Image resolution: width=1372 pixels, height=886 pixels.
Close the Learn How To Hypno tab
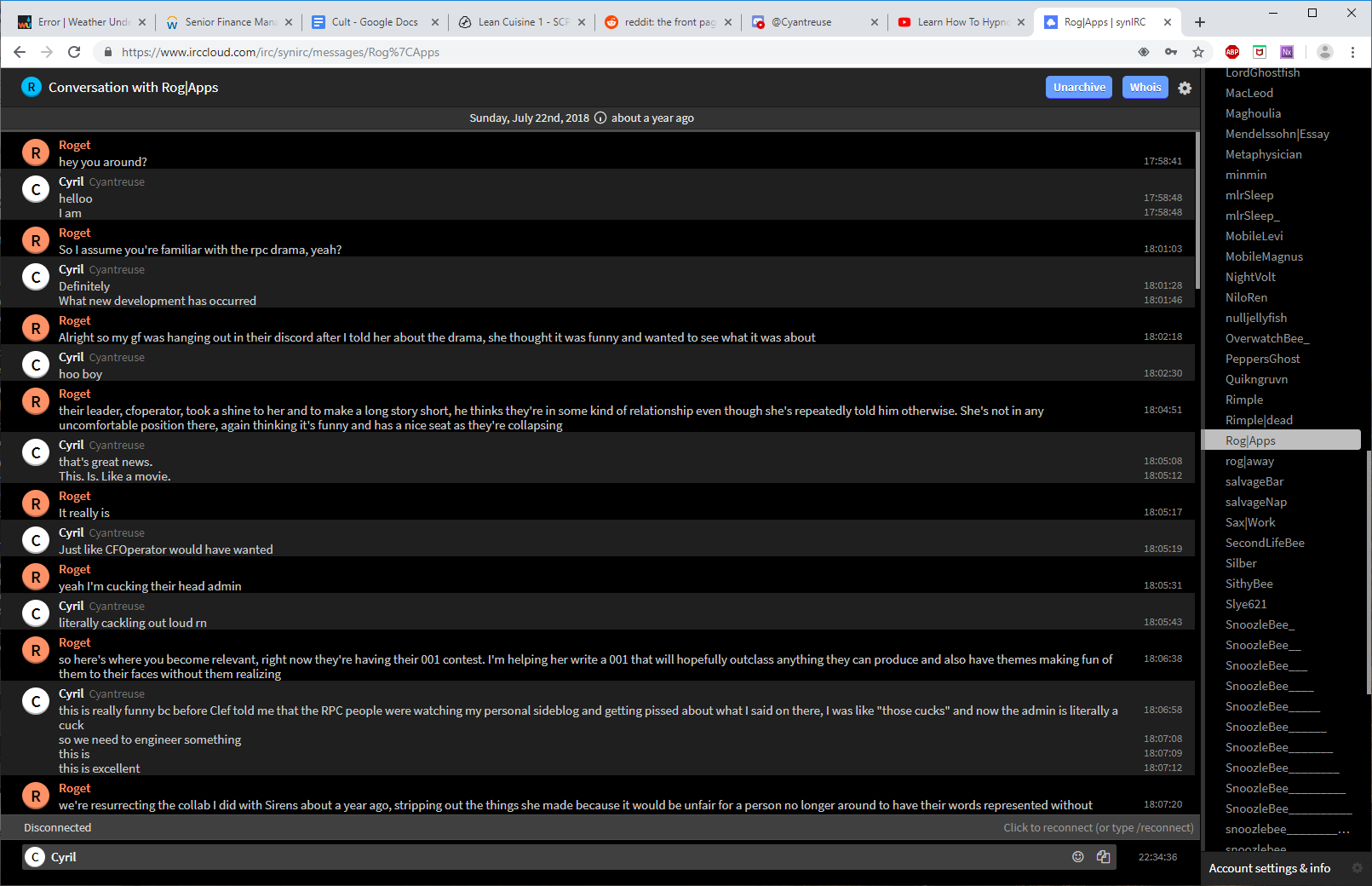click(1020, 22)
